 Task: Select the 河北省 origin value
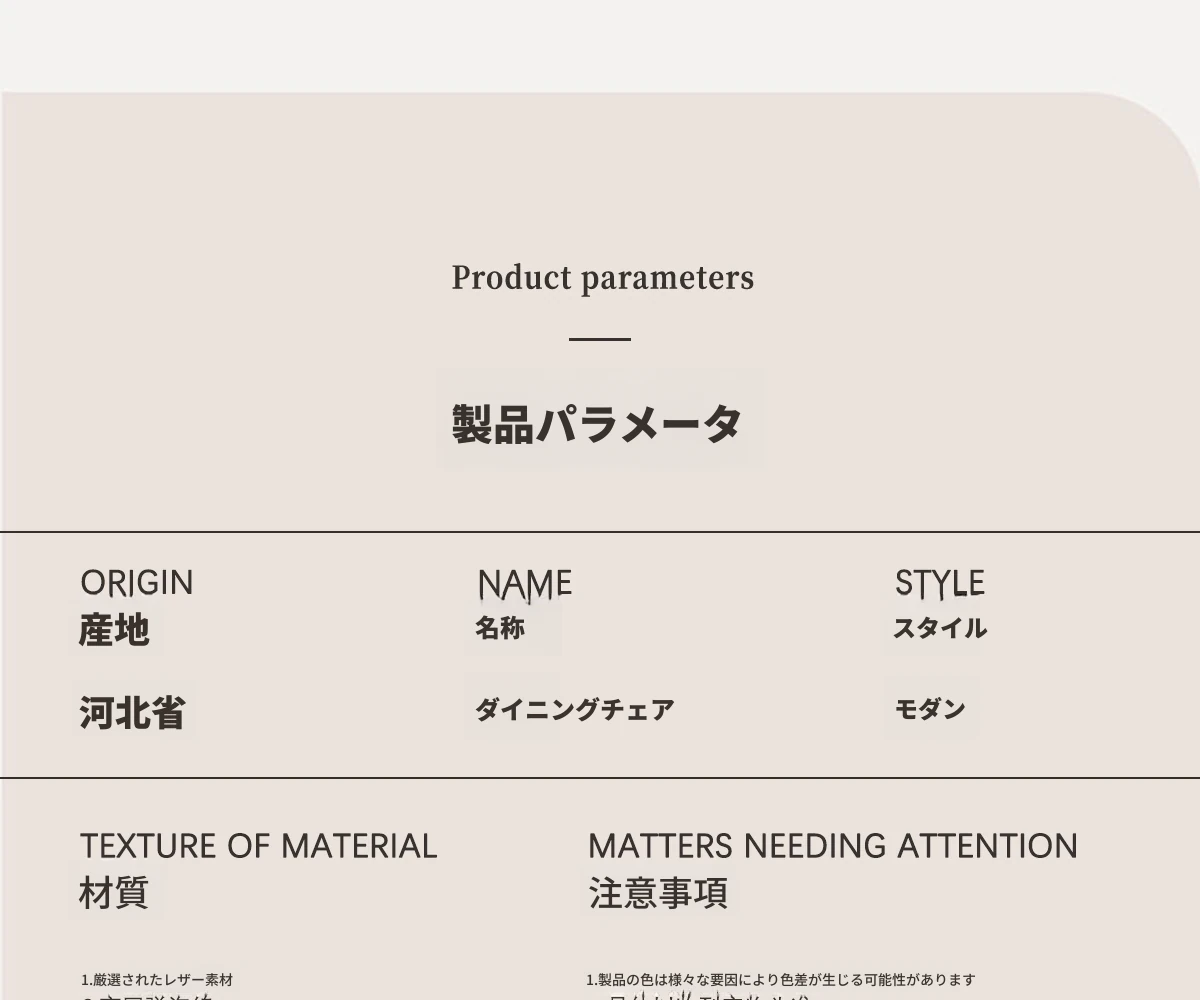[132, 713]
